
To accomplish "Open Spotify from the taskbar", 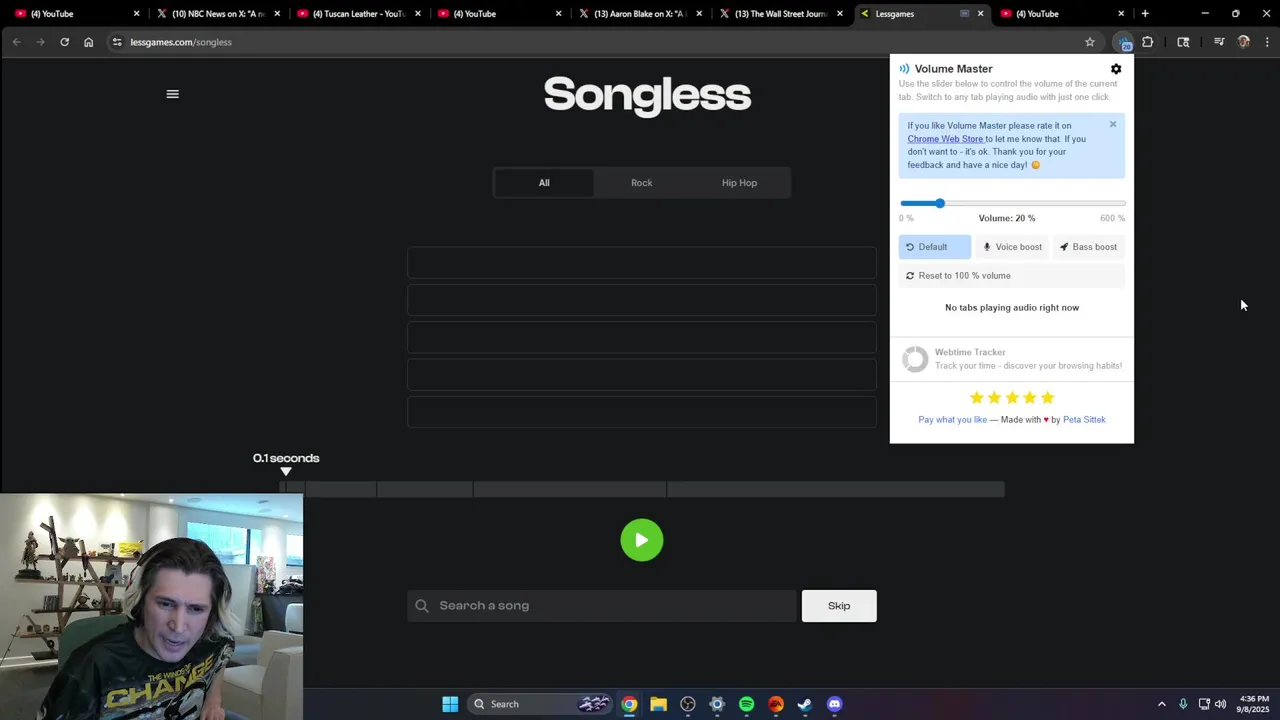I will point(746,704).
